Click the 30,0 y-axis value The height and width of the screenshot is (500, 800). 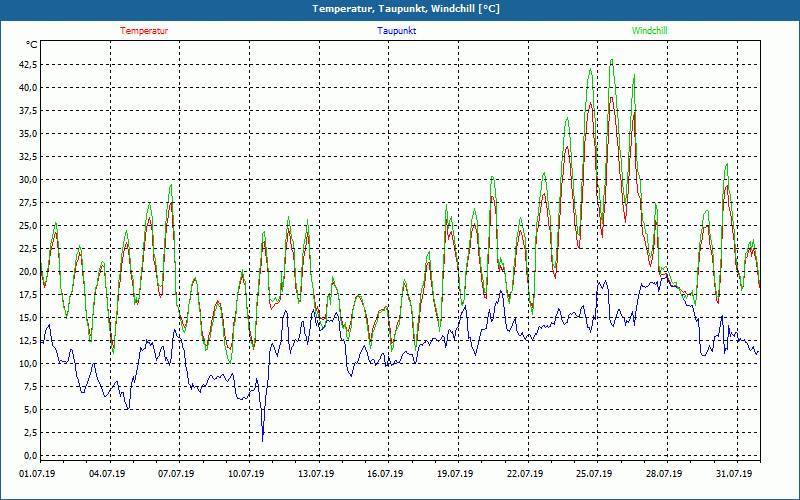pyautogui.click(x=27, y=180)
